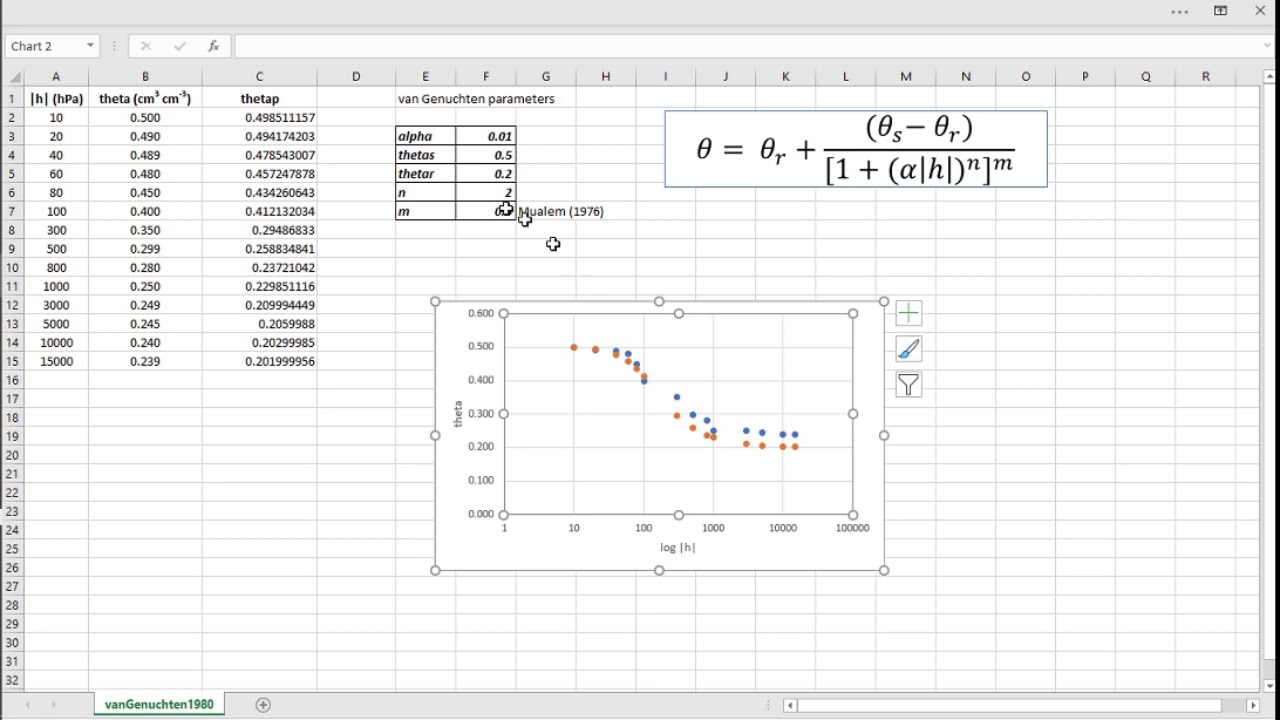Click the vertical scrollbar up arrow
This screenshot has height=720, width=1280.
coord(1270,76)
